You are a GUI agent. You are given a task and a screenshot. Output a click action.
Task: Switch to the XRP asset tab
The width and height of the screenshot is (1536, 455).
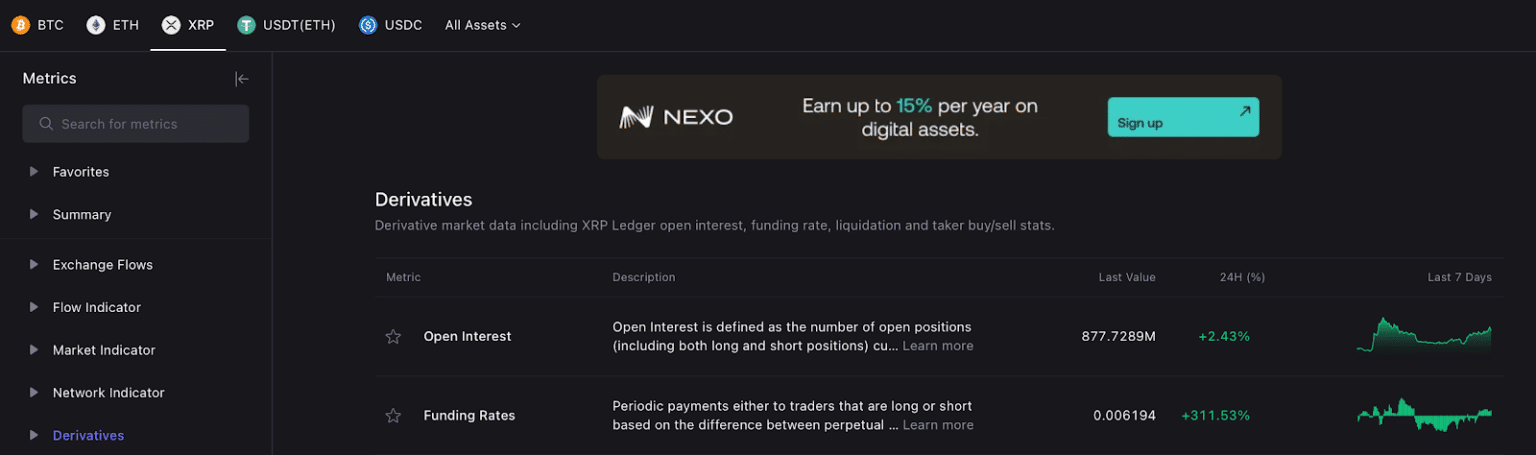(x=188, y=25)
